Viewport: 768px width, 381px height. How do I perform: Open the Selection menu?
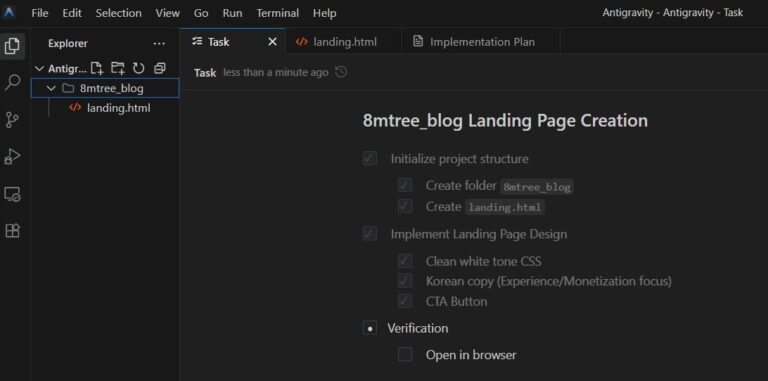[x=120, y=13]
